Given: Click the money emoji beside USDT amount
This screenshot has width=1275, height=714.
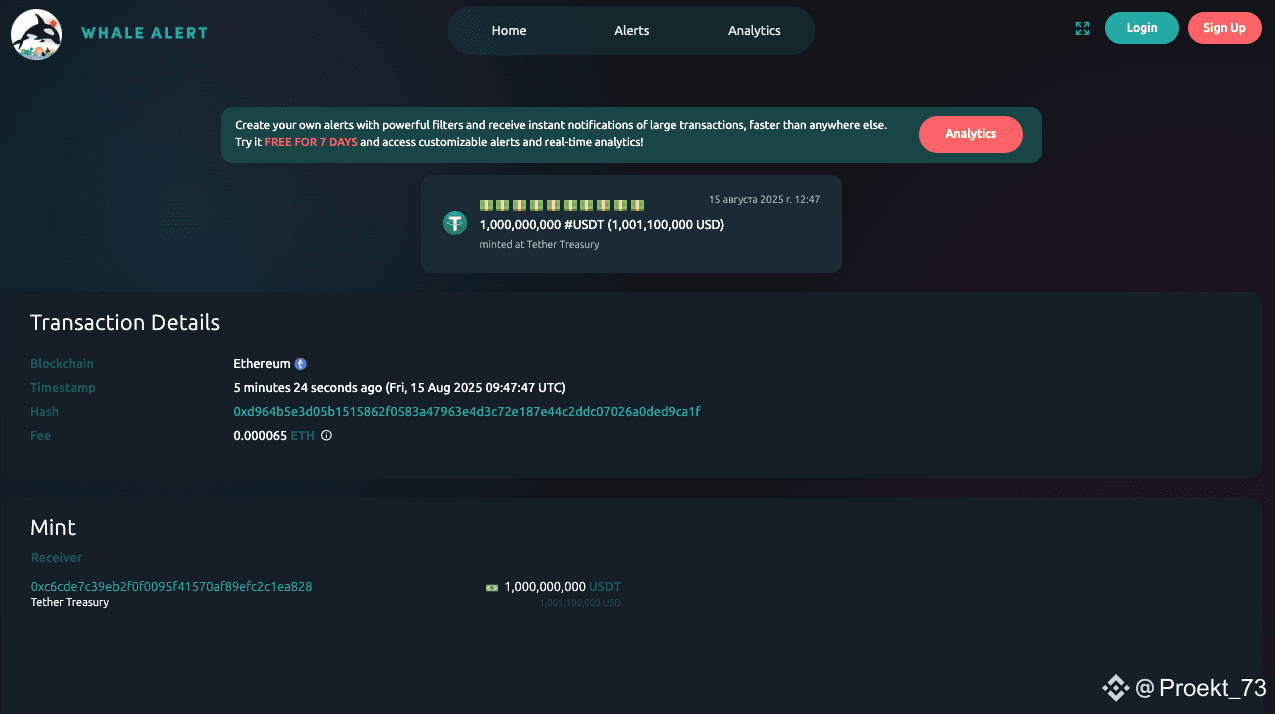Looking at the screenshot, I should pyautogui.click(x=491, y=588).
